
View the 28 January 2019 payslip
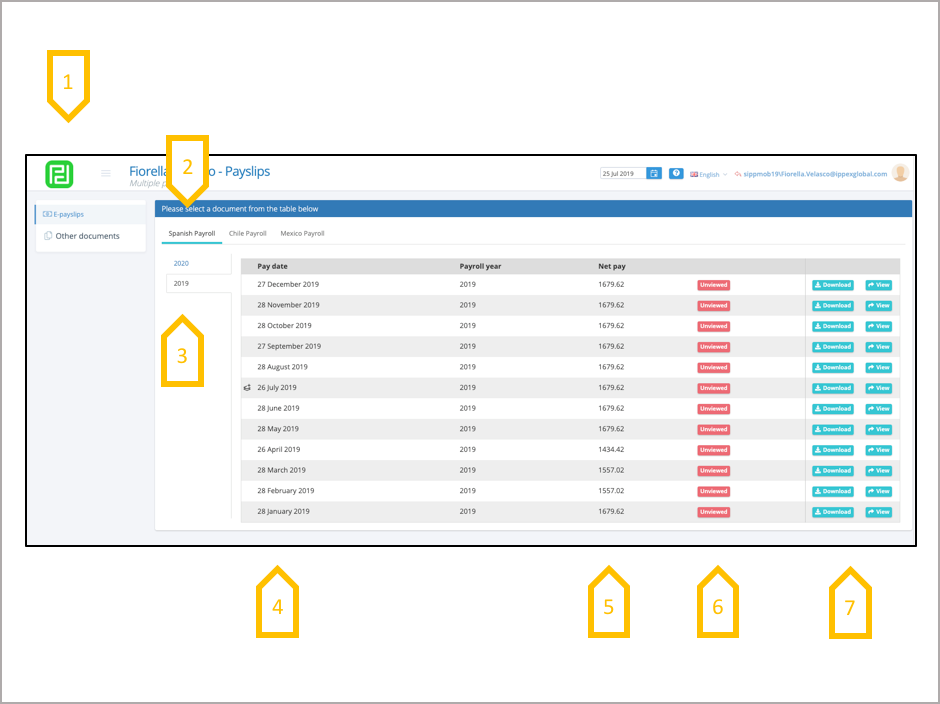coord(878,512)
